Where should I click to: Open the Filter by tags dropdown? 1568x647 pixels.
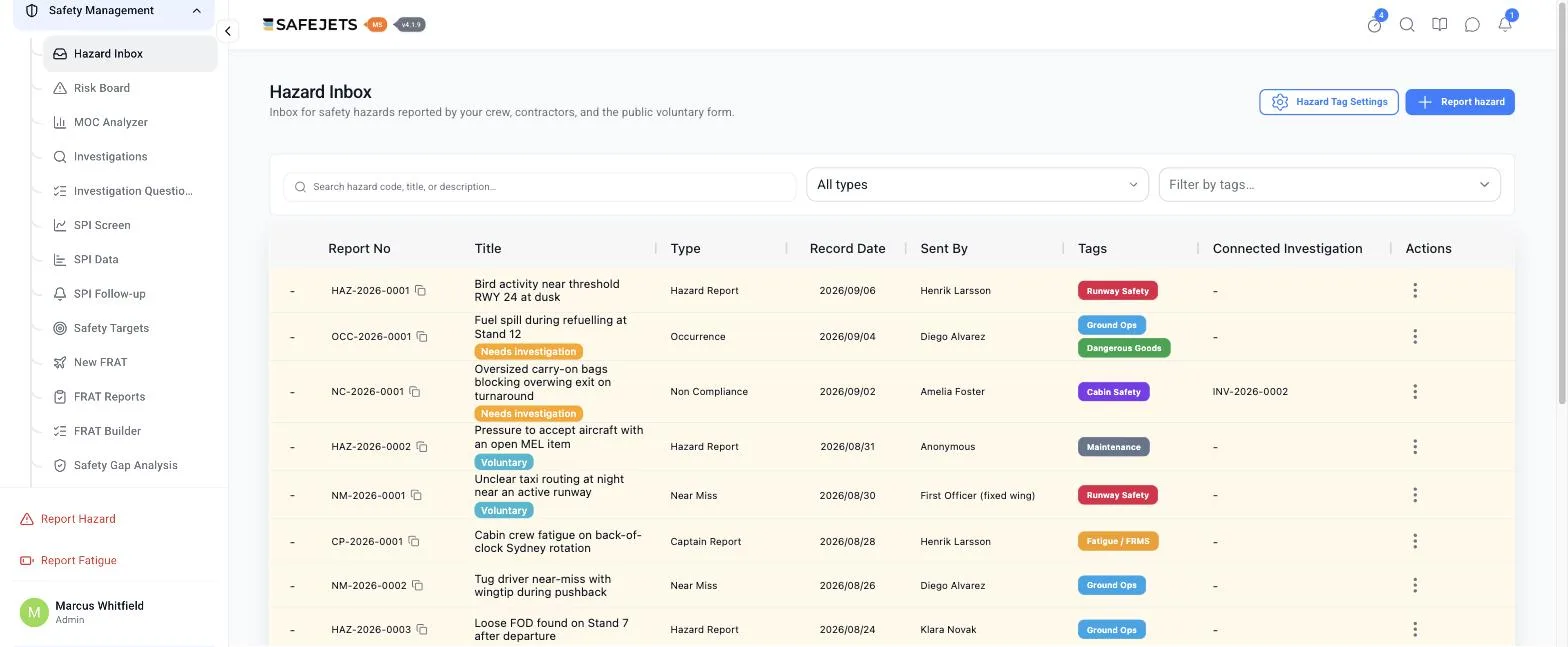(x=1329, y=185)
